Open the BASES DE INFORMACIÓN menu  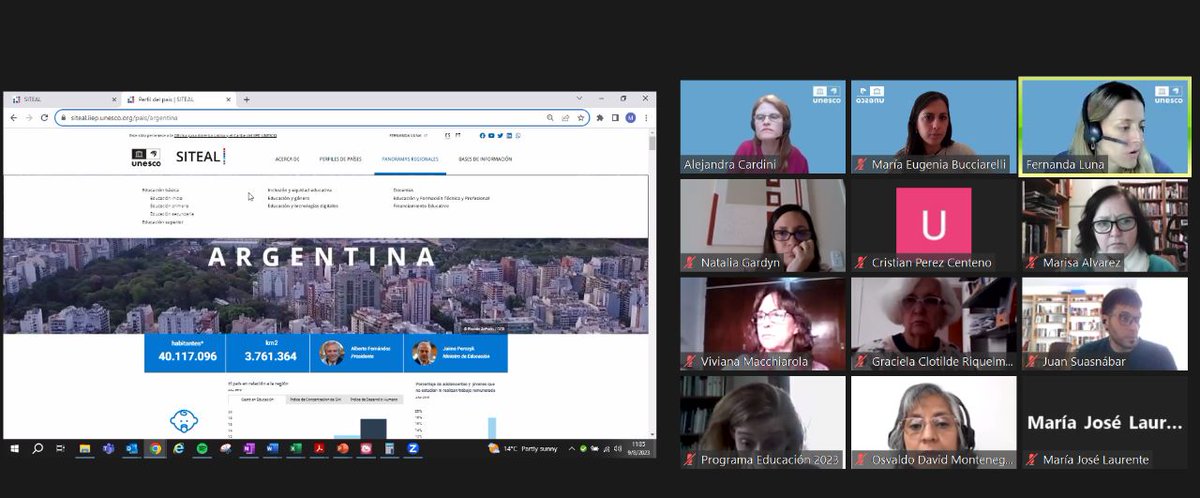click(x=485, y=159)
